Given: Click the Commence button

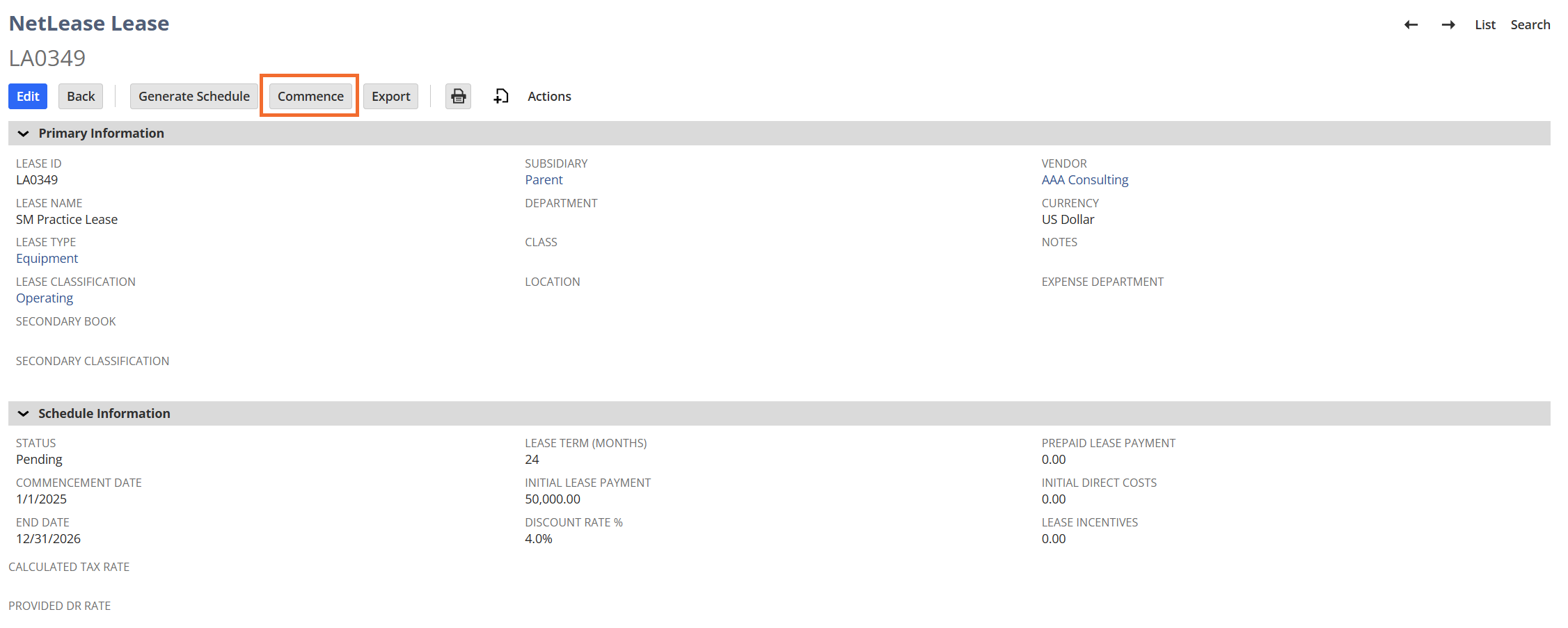Looking at the screenshot, I should [310, 96].
